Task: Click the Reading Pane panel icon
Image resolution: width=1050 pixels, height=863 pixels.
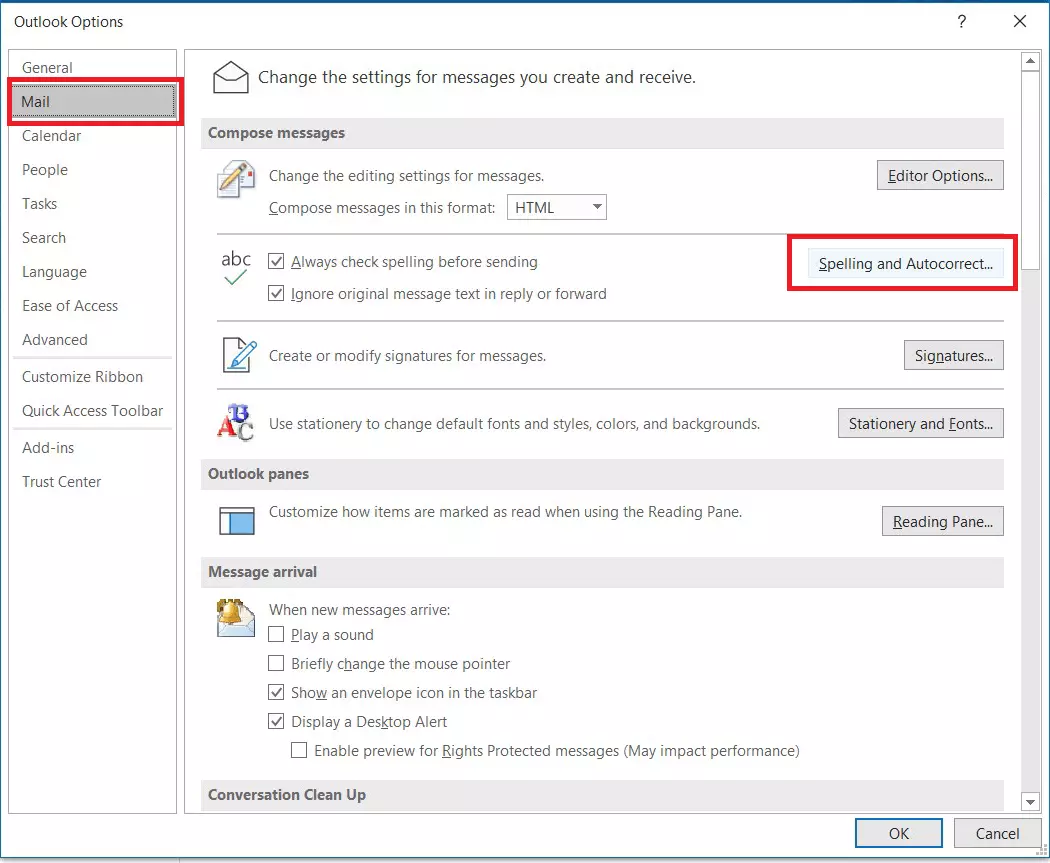Action: coord(236,520)
